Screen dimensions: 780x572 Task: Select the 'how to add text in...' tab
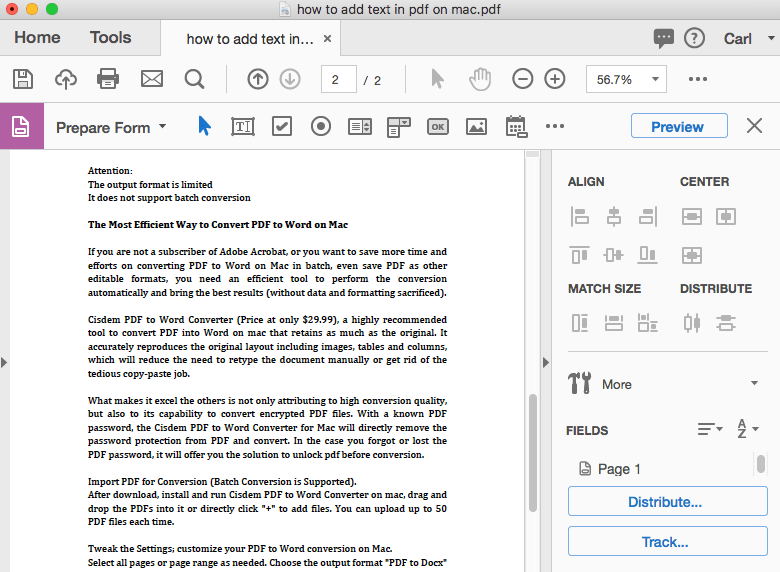250,39
